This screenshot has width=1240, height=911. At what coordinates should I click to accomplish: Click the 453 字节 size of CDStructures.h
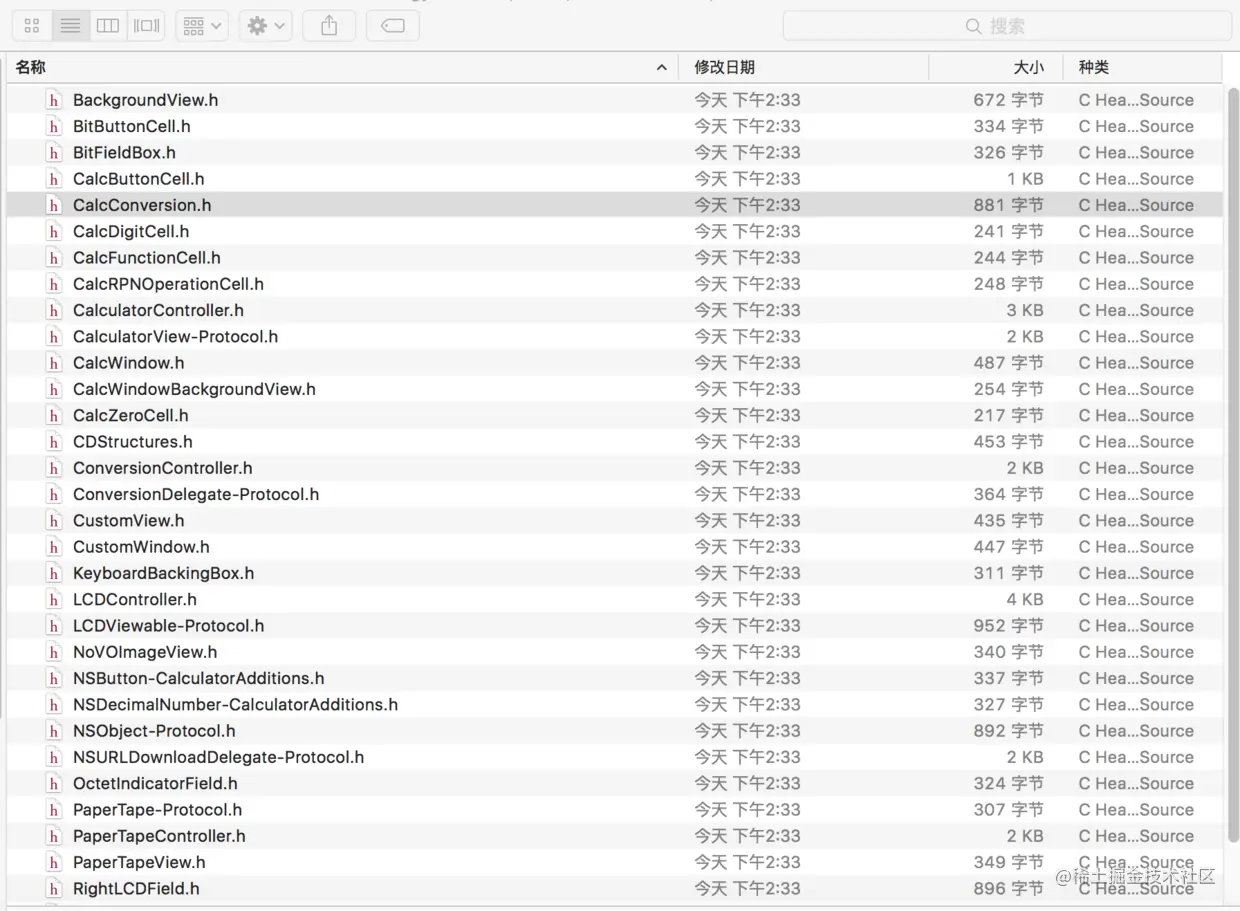click(1008, 441)
